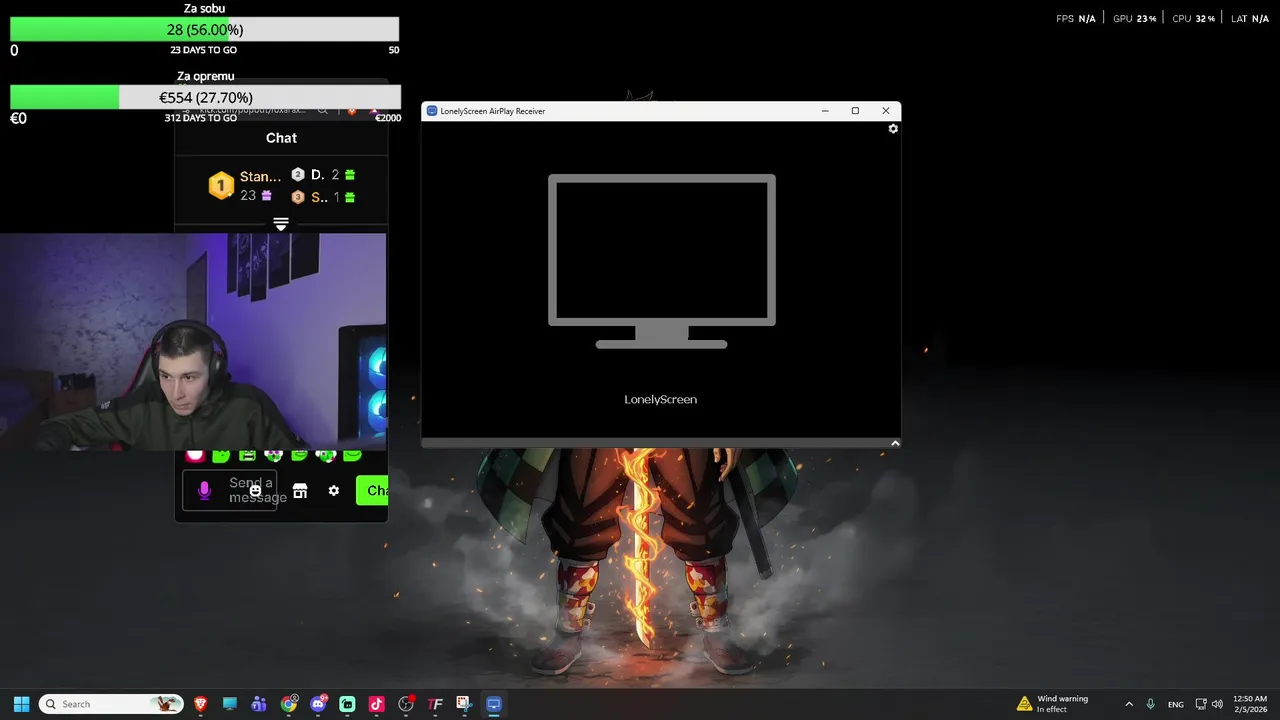
Task: Click the purple microphone icon in chat
Action: pyautogui.click(x=204, y=491)
